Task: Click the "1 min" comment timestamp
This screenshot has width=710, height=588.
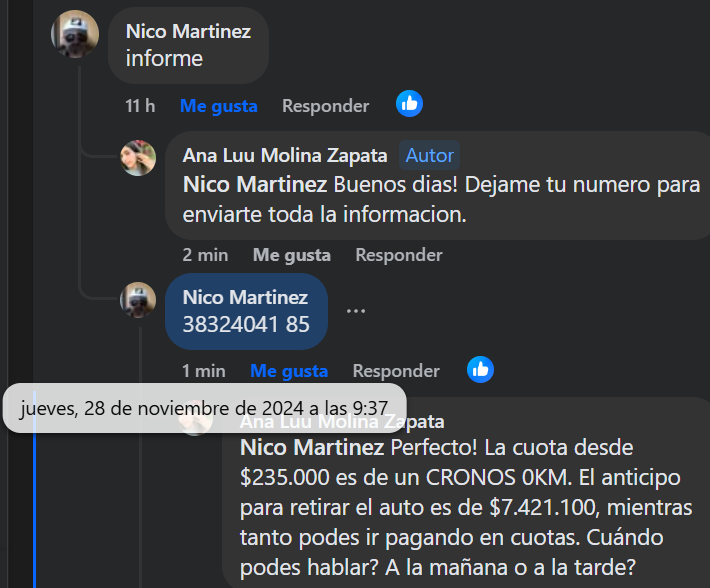Action: tap(203, 371)
